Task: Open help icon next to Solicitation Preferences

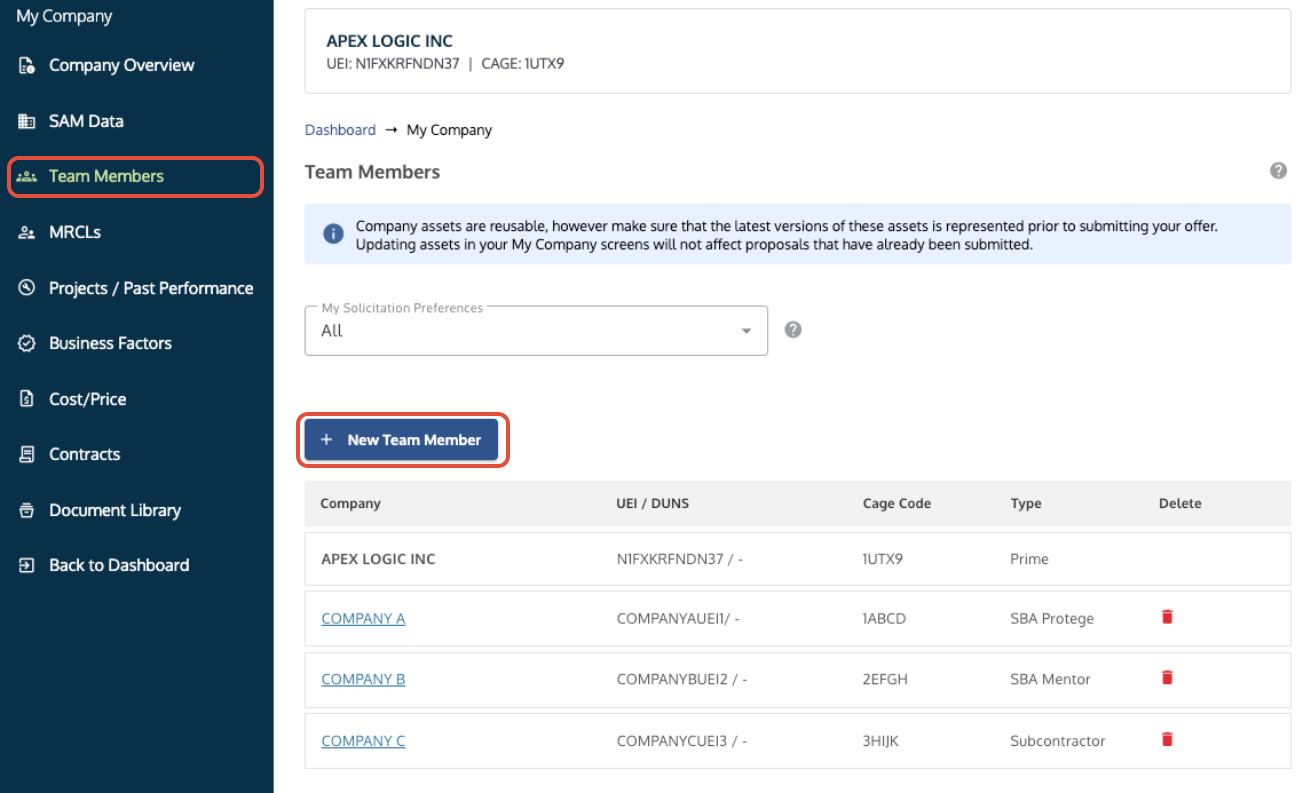Action: coord(793,330)
